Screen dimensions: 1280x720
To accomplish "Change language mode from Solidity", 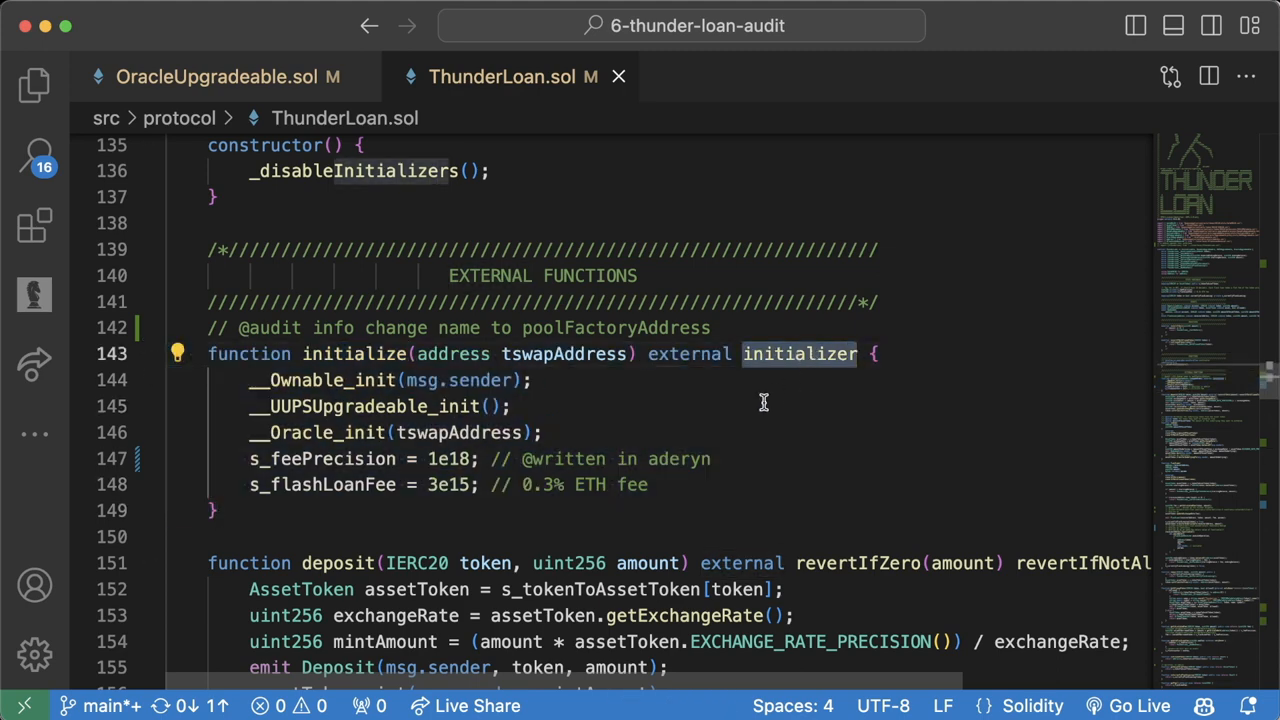I will [1033, 706].
